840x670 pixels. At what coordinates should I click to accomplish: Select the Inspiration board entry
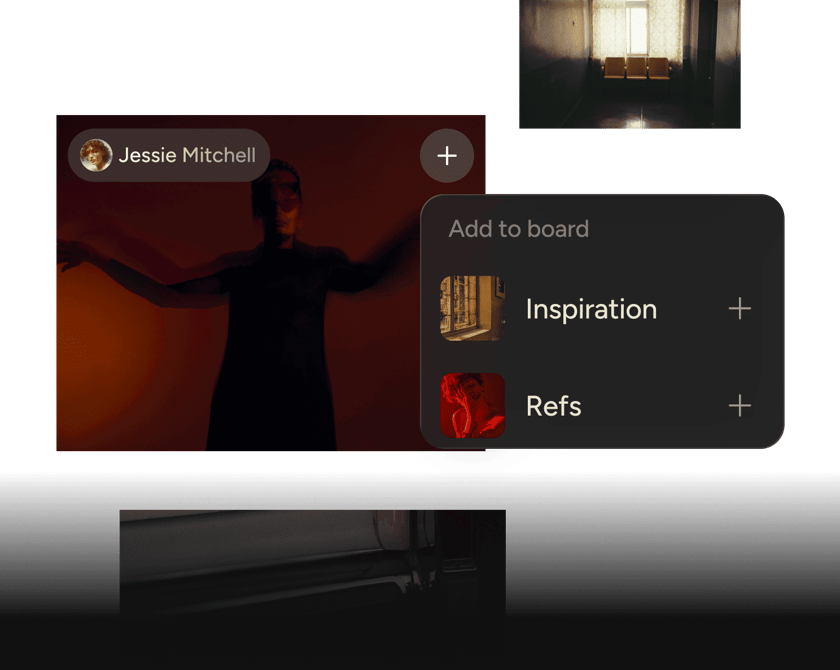click(602, 308)
